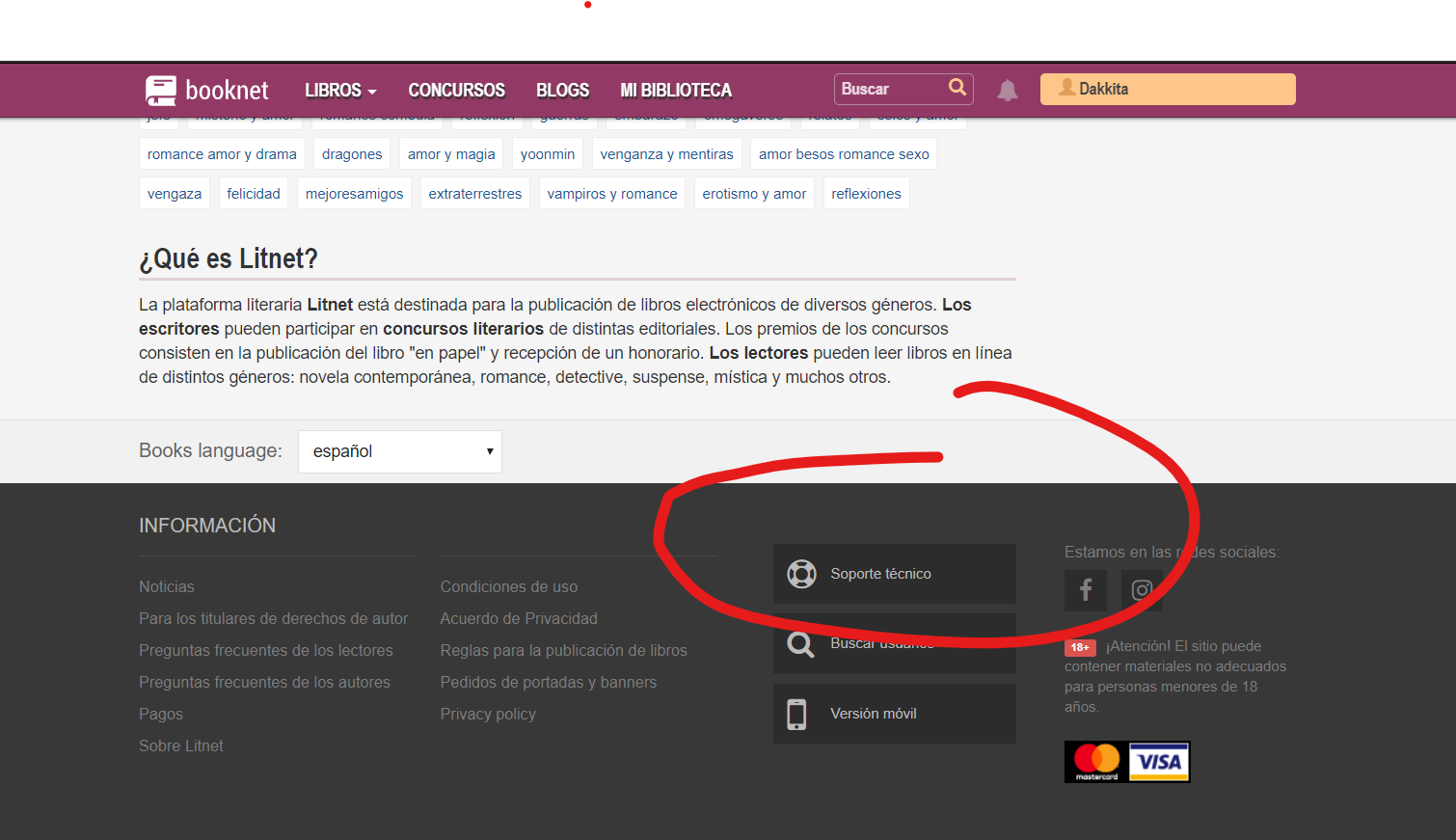Open 'Preguntas frecuentes de los autores'

[264, 682]
